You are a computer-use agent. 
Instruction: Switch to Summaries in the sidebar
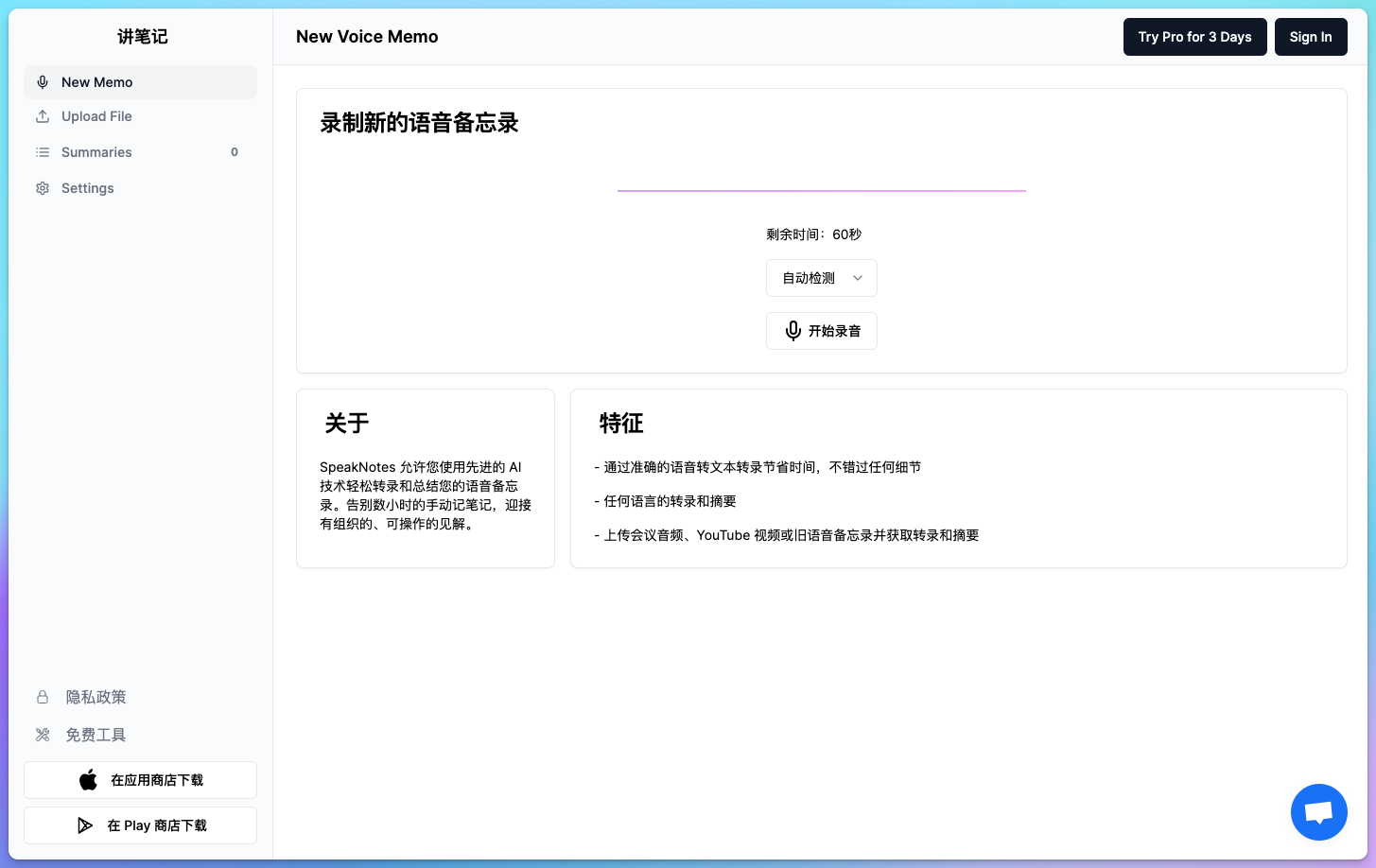96,152
